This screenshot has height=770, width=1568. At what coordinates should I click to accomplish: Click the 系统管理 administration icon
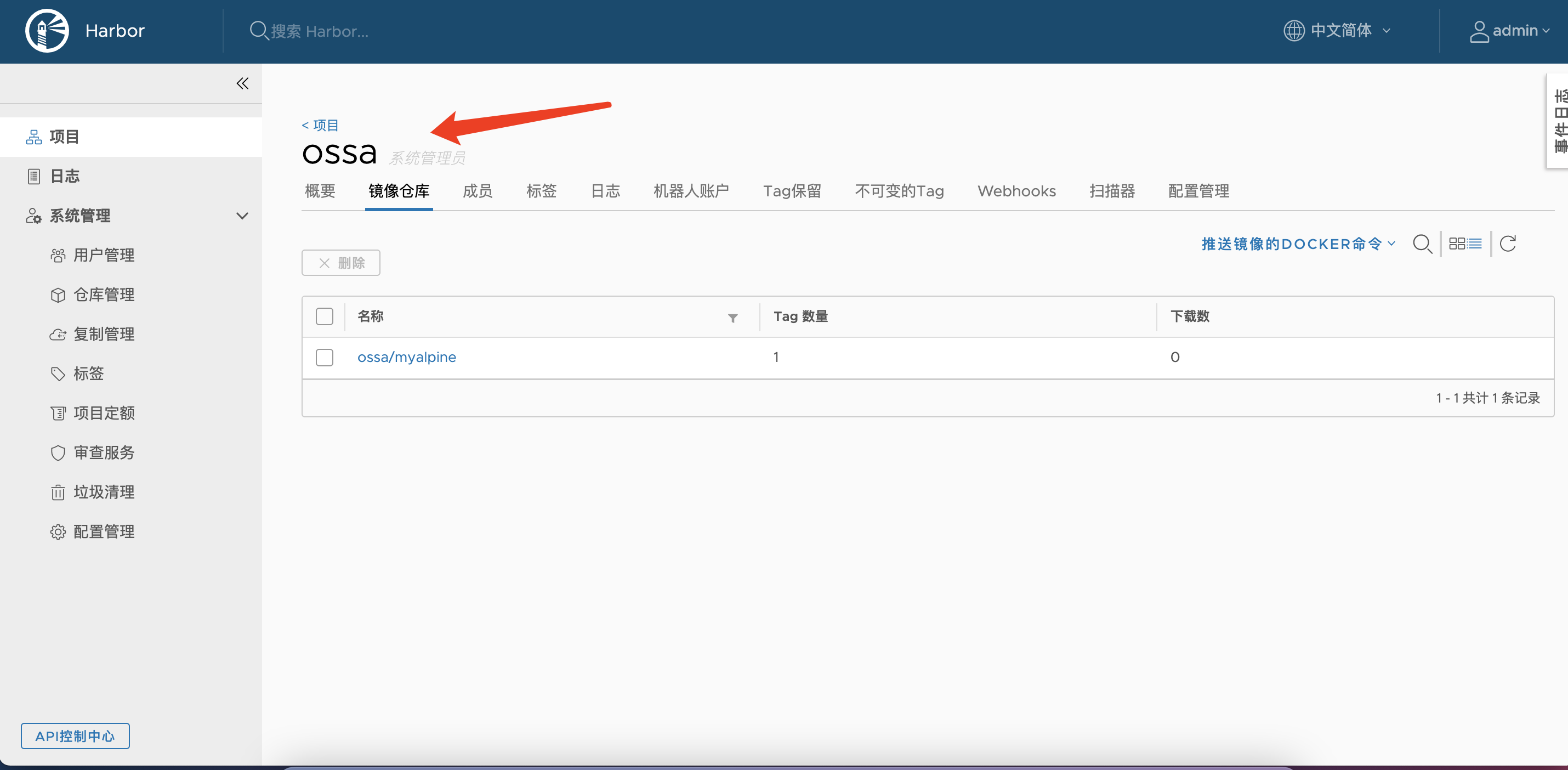coord(33,216)
